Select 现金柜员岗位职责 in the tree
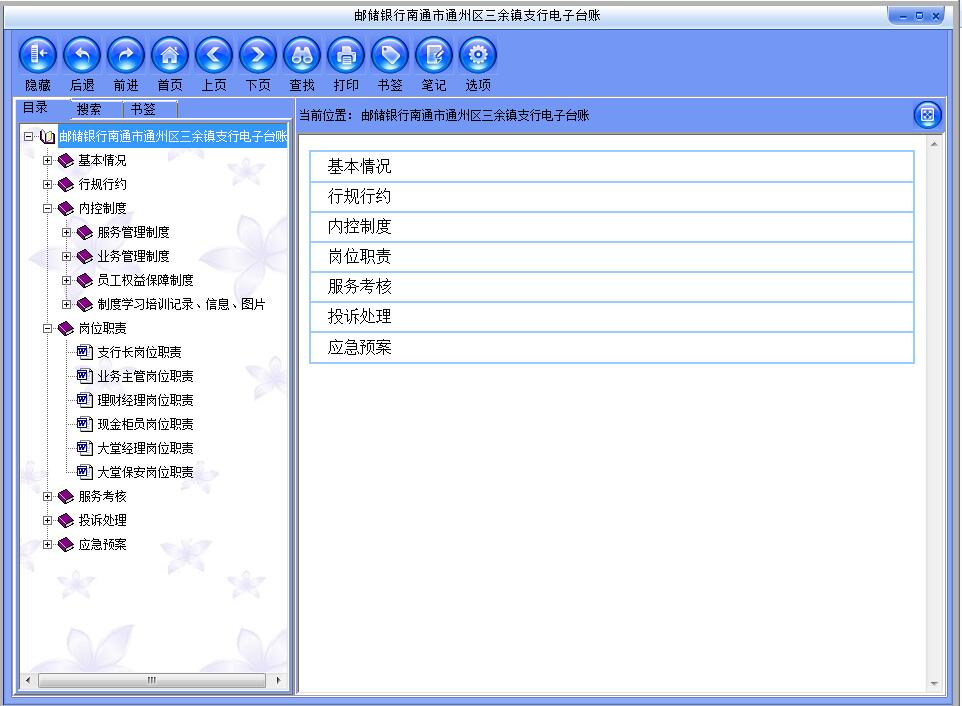The height and width of the screenshot is (706, 962). click(145, 424)
